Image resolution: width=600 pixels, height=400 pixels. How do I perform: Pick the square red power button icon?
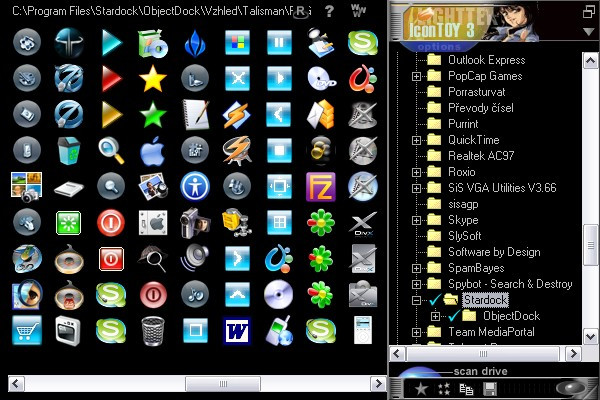click(111, 259)
